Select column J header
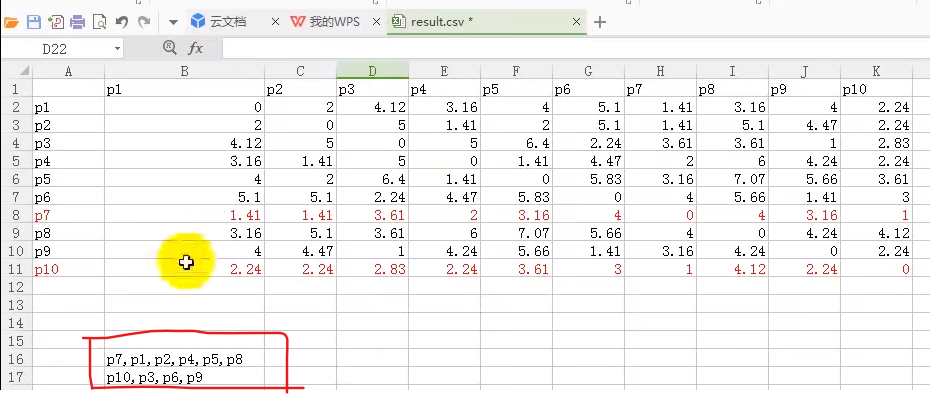Image resolution: width=930 pixels, height=394 pixels. click(805, 71)
